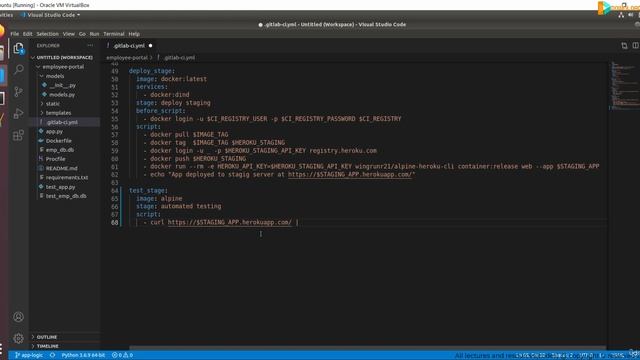Click the Docker whale icon of Dockerfile
640x360 pixels.
41,141
